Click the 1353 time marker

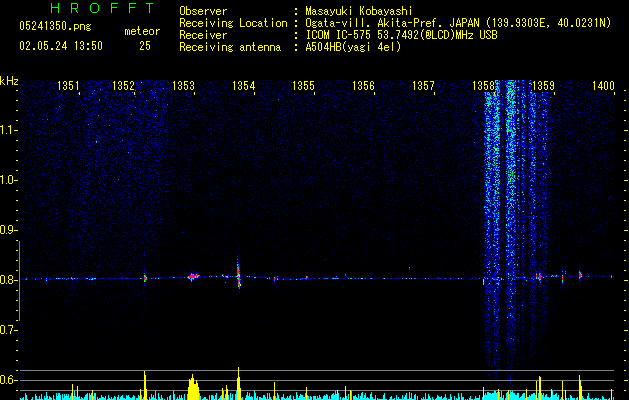pos(183,86)
